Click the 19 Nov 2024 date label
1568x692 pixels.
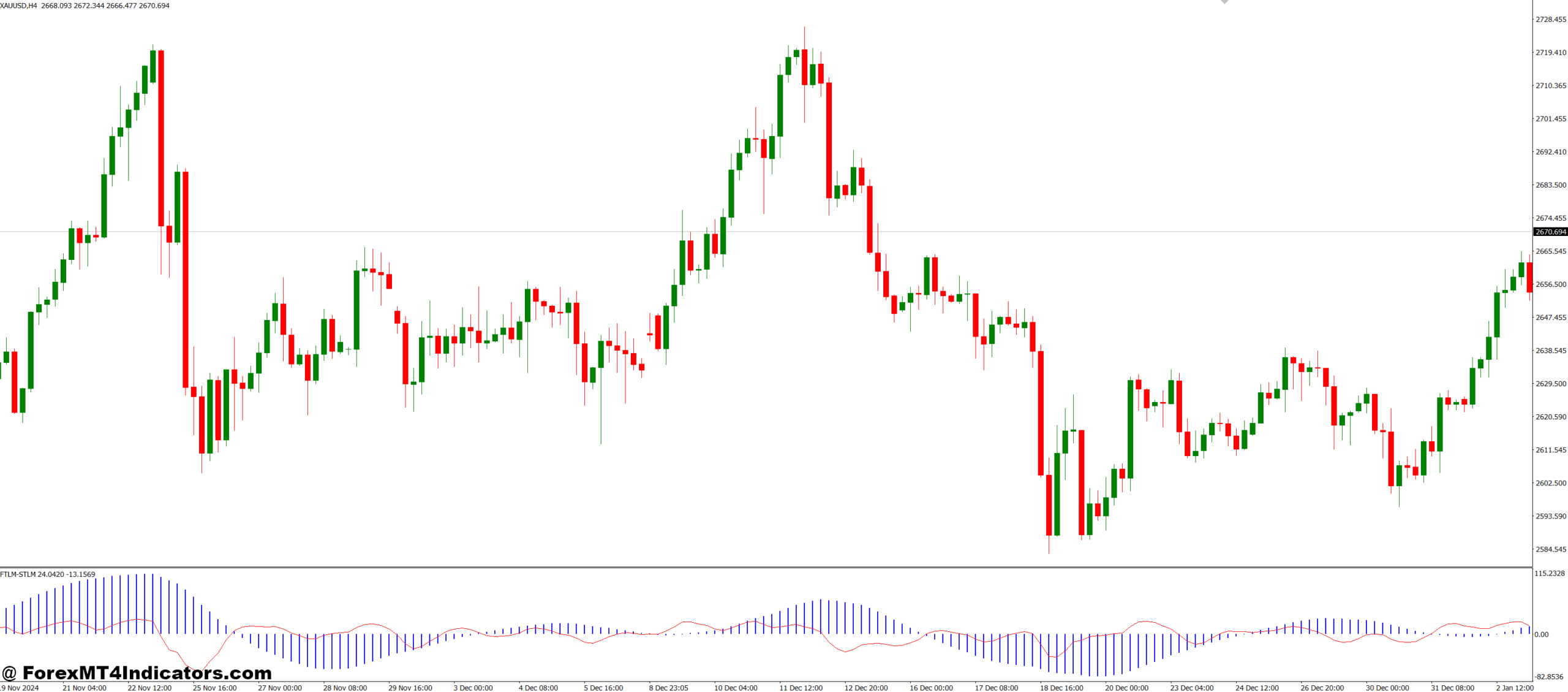tap(20, 688)
